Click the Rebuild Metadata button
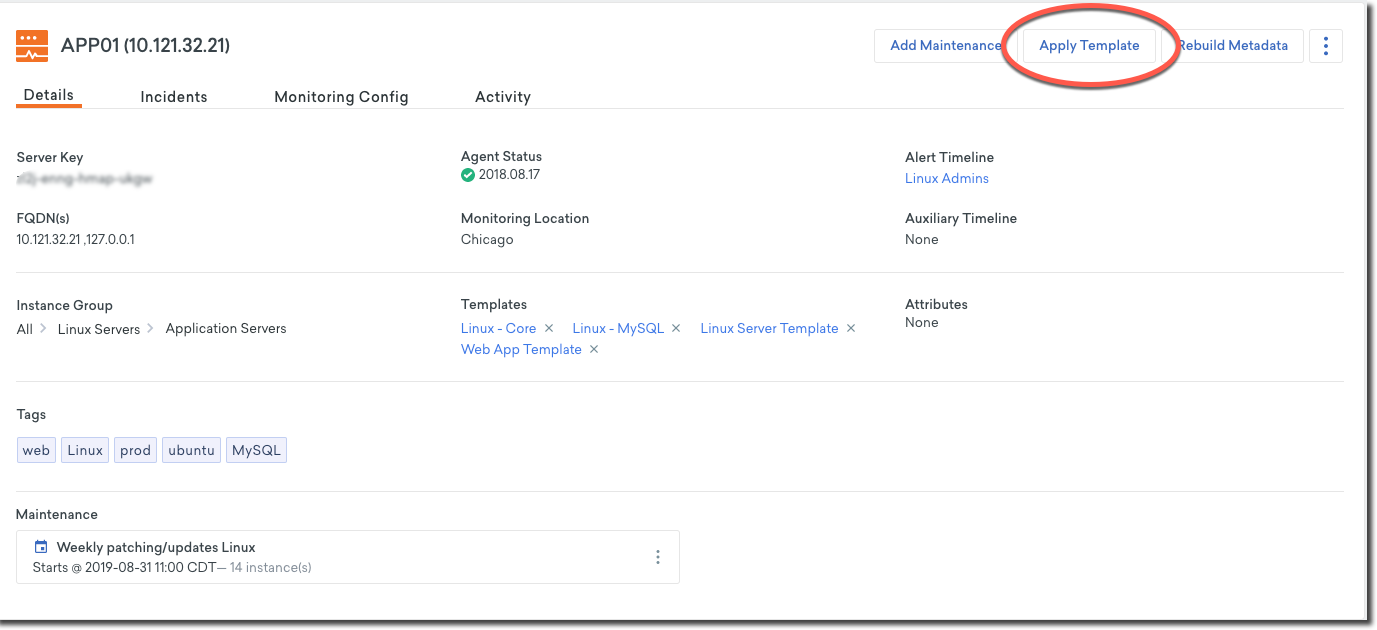1377x630 pixels. click(x=1234, y=45)
